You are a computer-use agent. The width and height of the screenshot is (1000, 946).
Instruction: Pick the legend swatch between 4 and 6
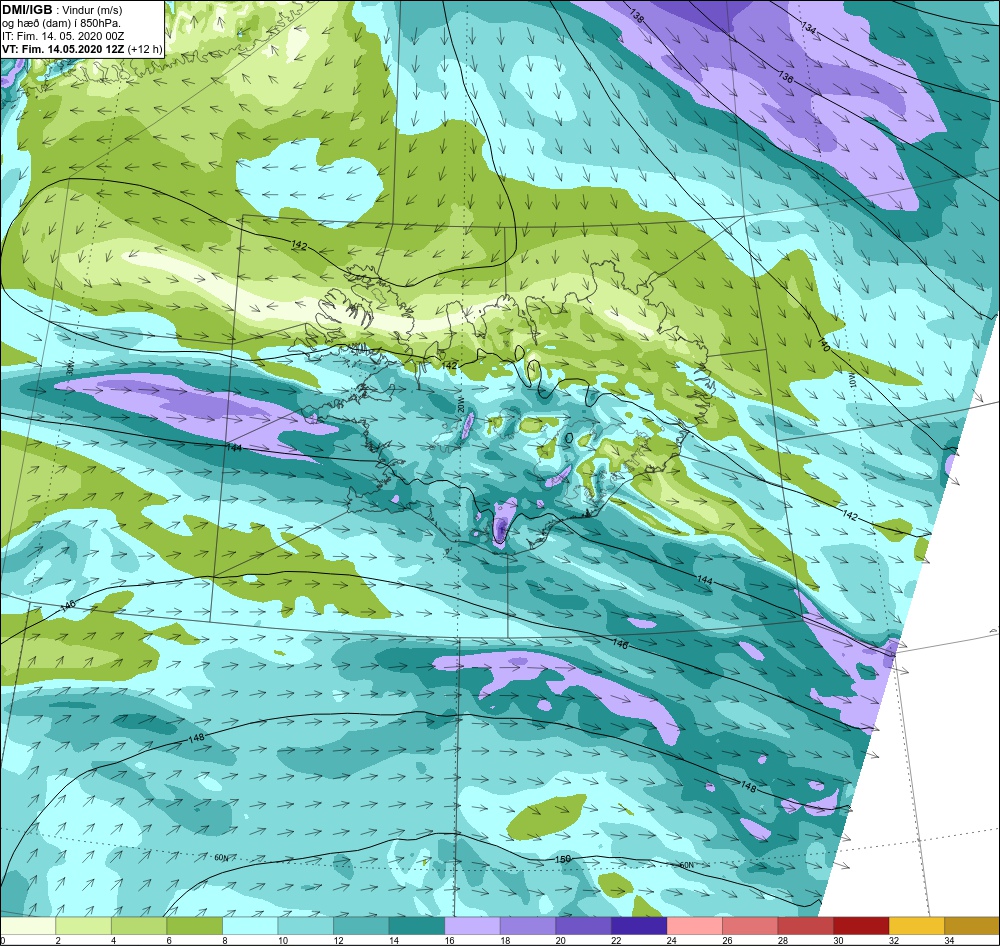coord(139,925)
